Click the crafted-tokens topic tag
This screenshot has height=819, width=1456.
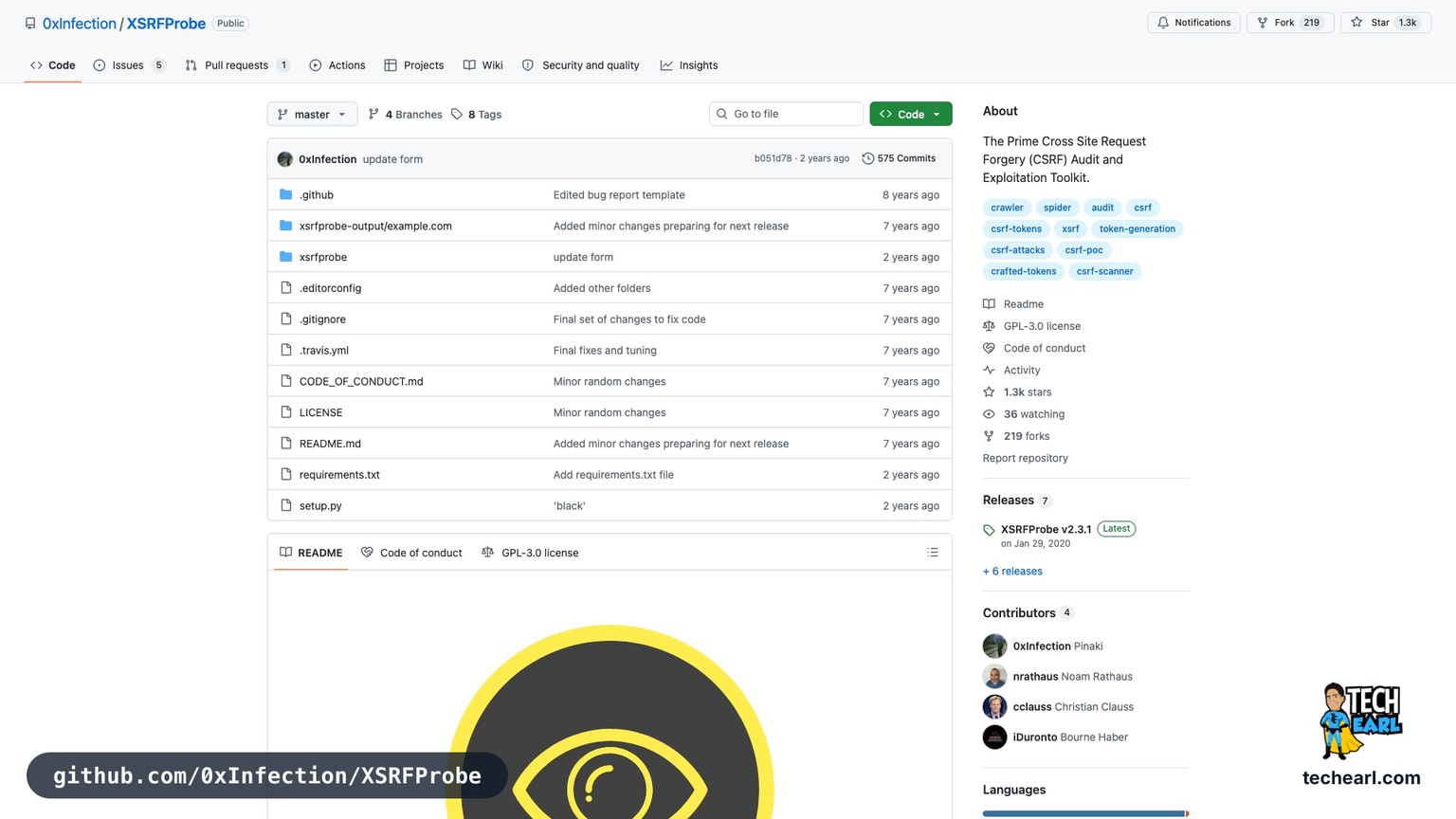tap(1024, 271)
